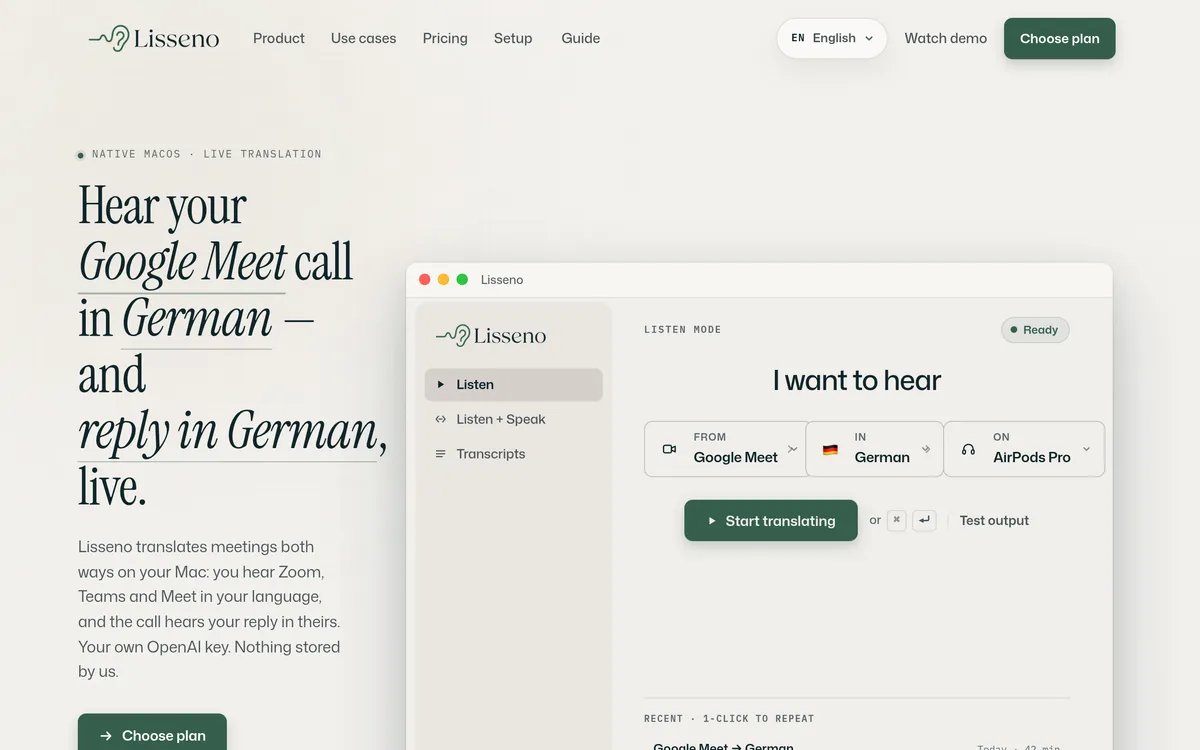Click the video camera icon in the FROM selector
The height and width of the screenshot is (750, 1200).
point(669,449)
